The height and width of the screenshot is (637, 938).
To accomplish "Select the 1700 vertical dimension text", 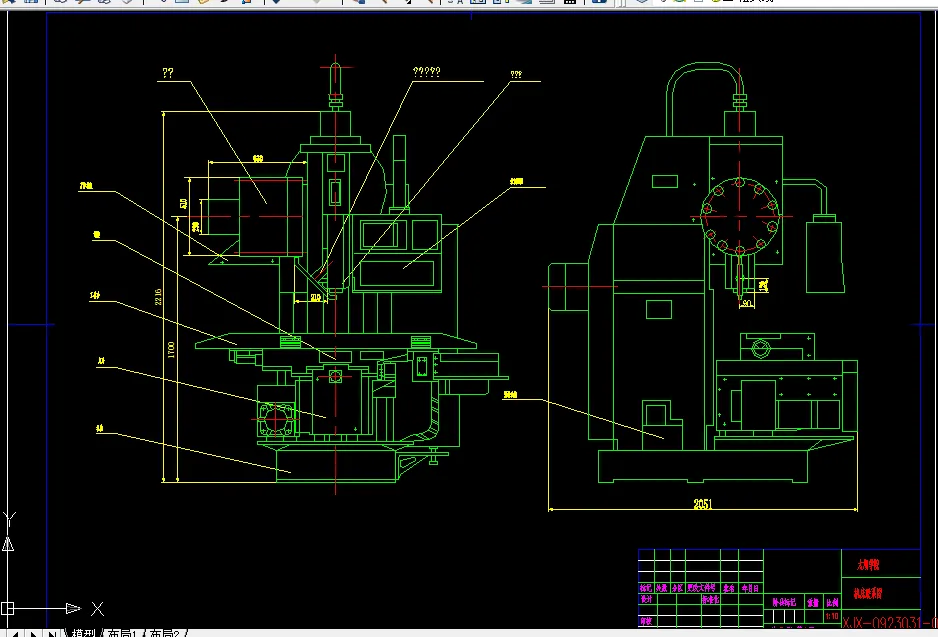I will click(172, 349).
